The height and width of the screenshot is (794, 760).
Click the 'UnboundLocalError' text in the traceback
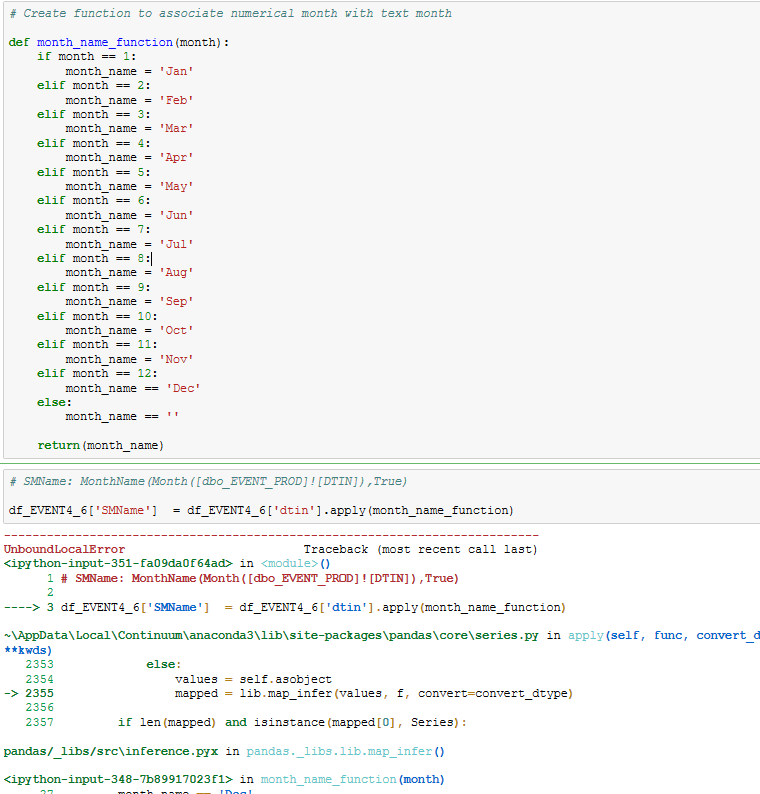(64, 549)
